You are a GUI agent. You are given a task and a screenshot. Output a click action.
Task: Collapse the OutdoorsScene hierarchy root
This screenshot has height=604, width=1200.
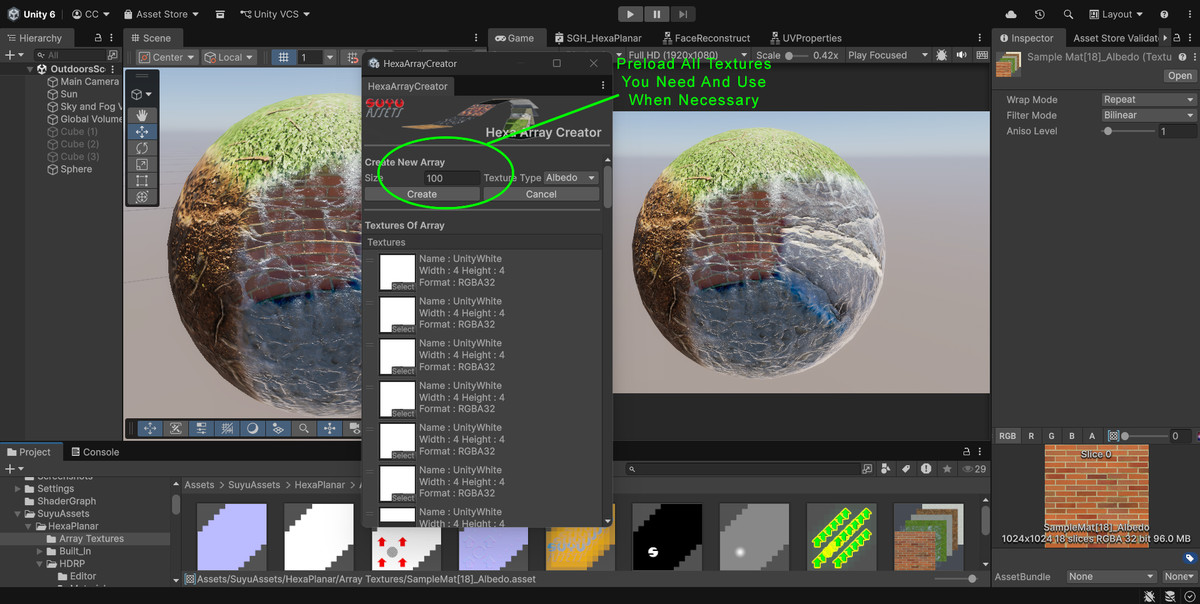(x=31, y=69)
